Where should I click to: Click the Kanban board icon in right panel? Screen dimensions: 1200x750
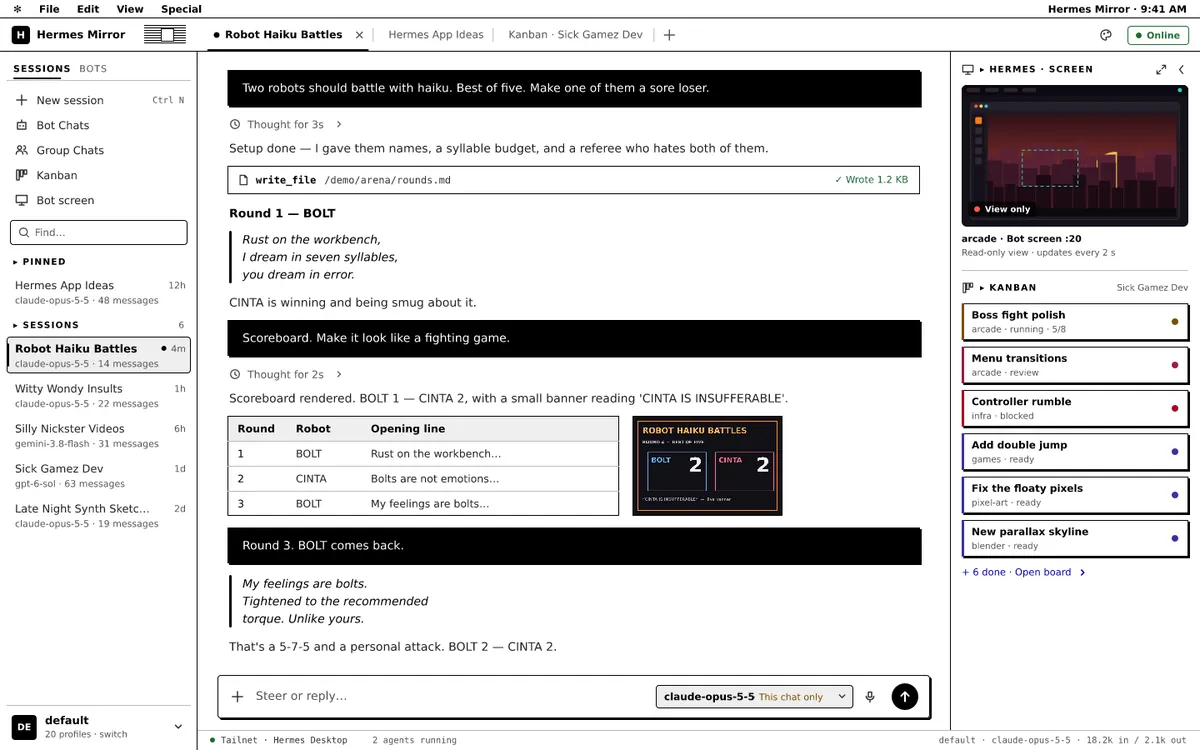pos(967,287)
